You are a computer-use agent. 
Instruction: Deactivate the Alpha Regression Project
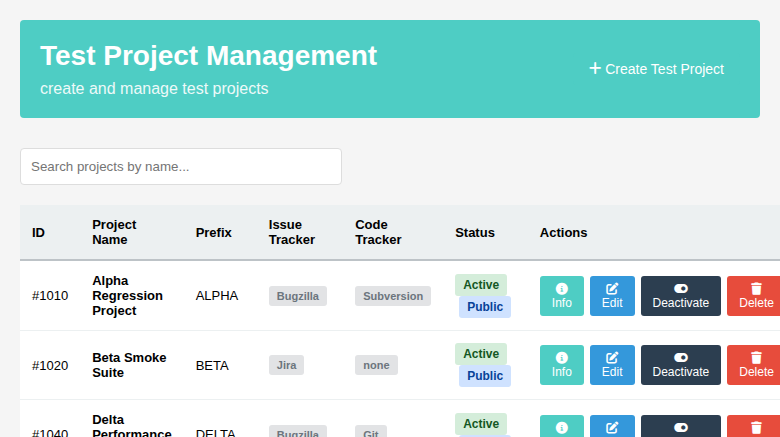coord(681,296)
